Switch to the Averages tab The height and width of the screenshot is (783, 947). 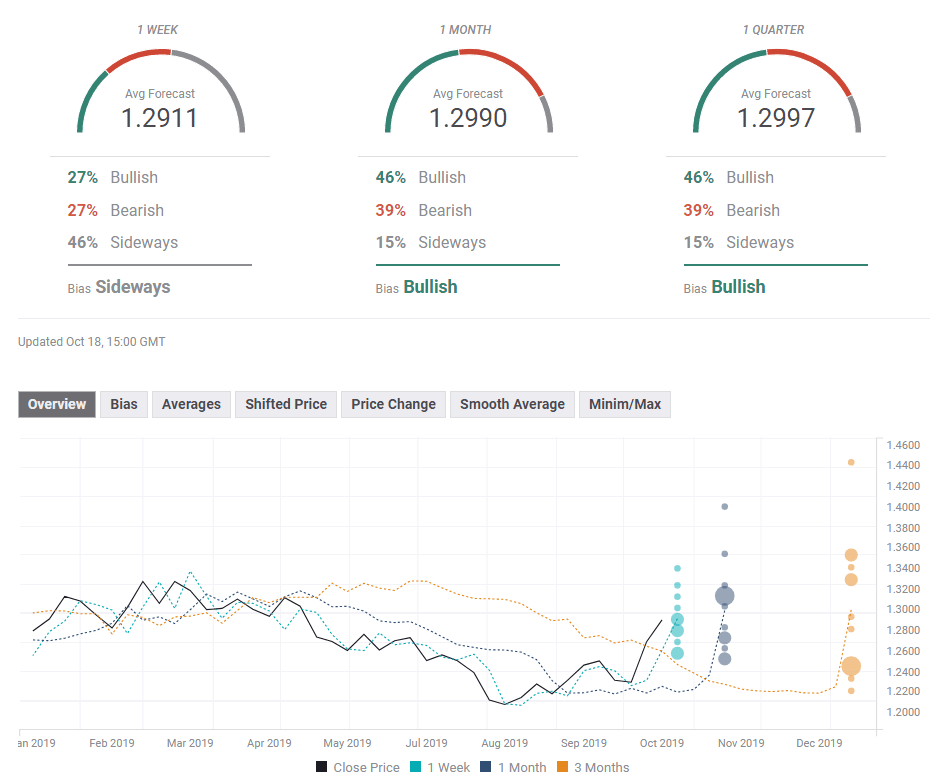pos(191,404)
